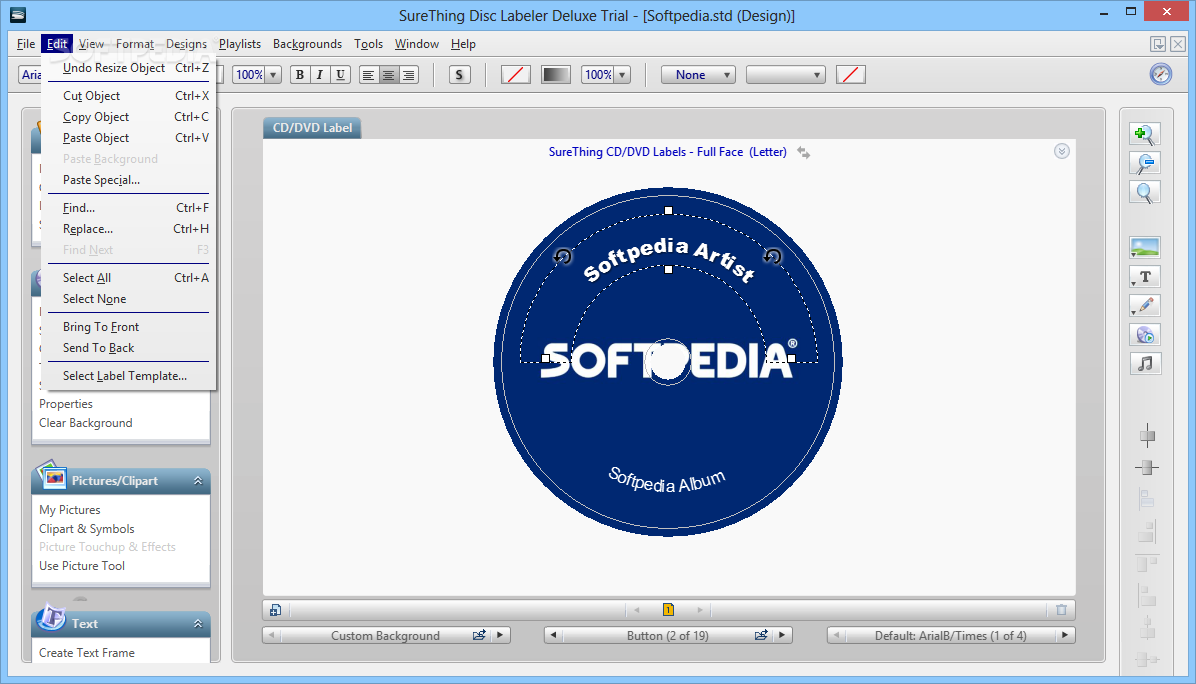Open browse icon beside Custom Background
The width and height of the screenshot is (1196, 684).
tap(479, 635)
